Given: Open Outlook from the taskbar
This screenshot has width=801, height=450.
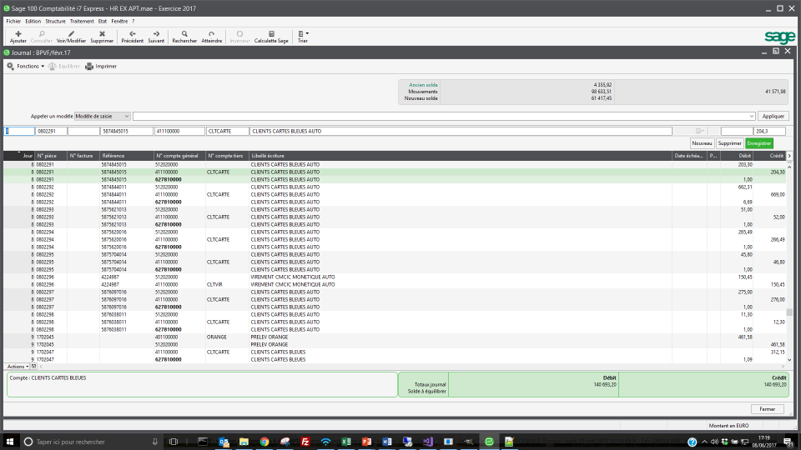Looking at the screenshot, I should tap(223, 441).
